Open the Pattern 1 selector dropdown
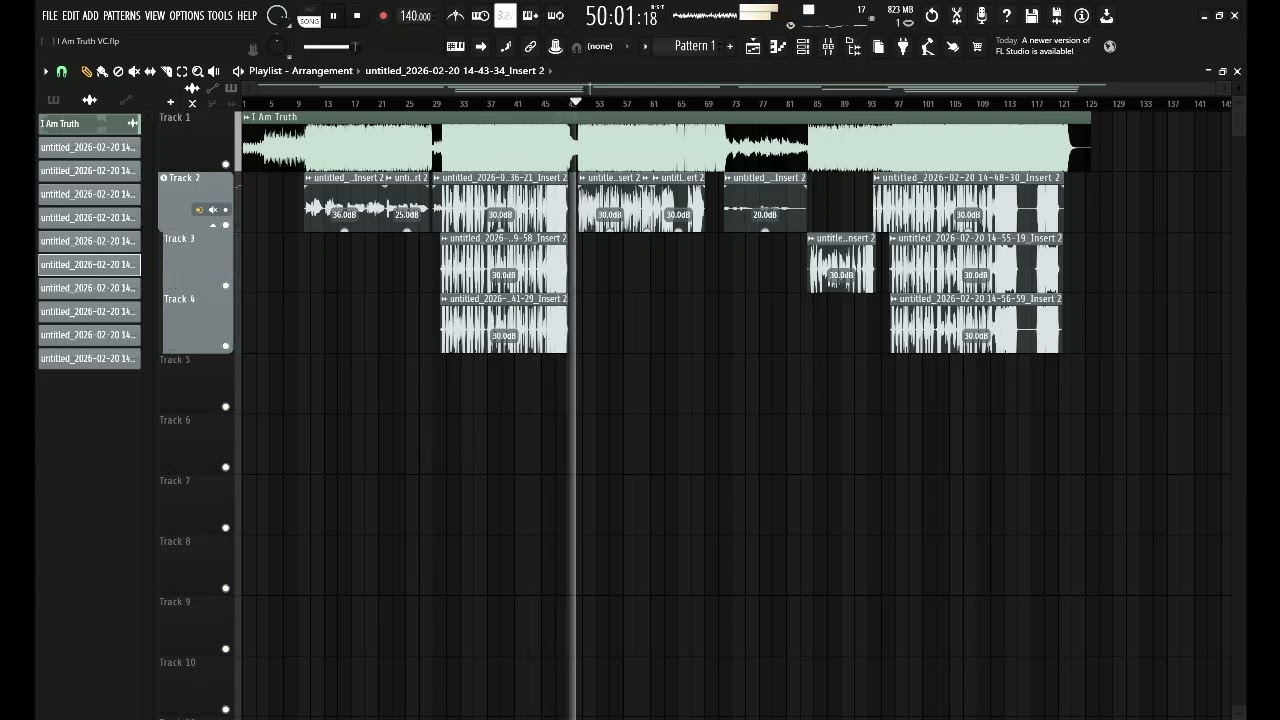The image size is (1280, 720). coord(694,47)
